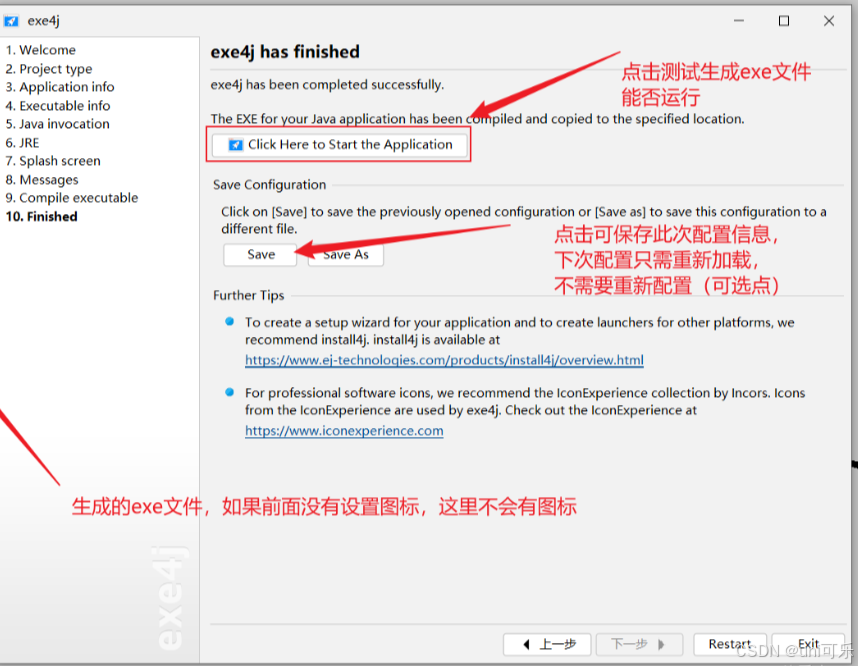Click the 'exe4j has finished' heading

tap(285, 52)
